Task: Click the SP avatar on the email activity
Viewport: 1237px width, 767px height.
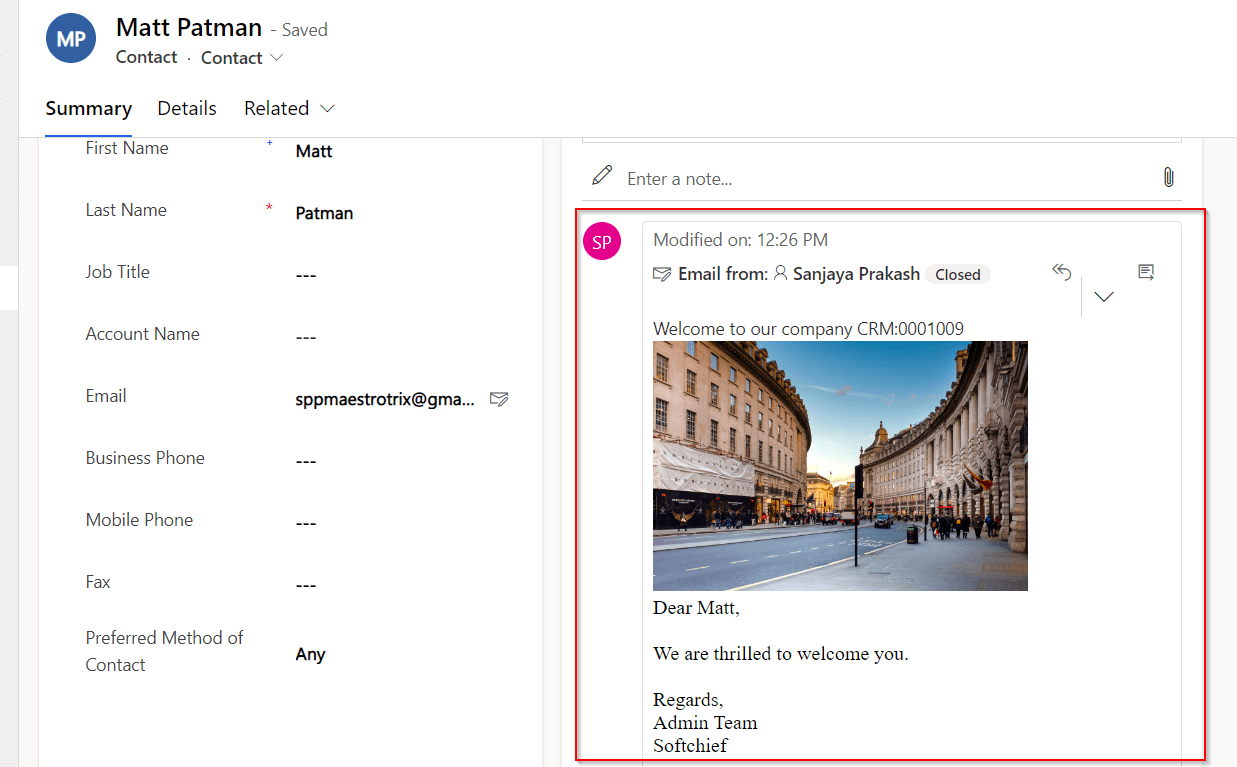Action: tap(602, 241)
